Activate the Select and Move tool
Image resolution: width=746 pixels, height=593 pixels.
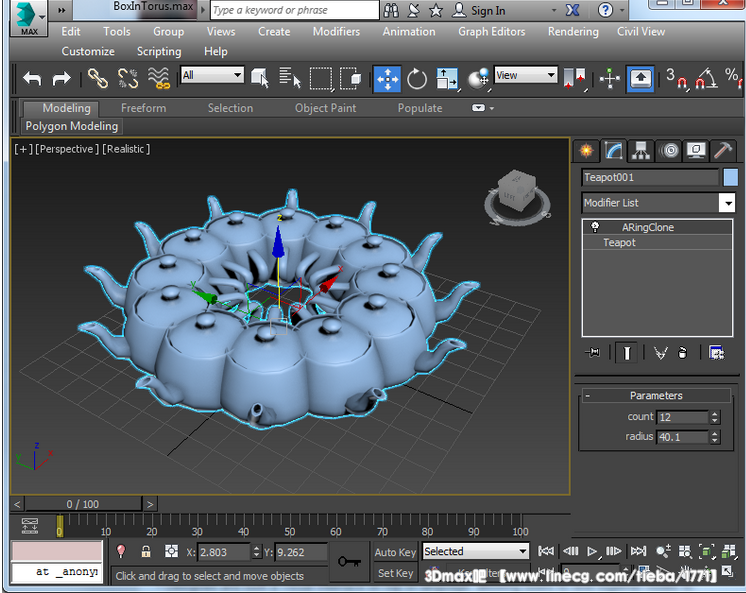tap(387, 79)
